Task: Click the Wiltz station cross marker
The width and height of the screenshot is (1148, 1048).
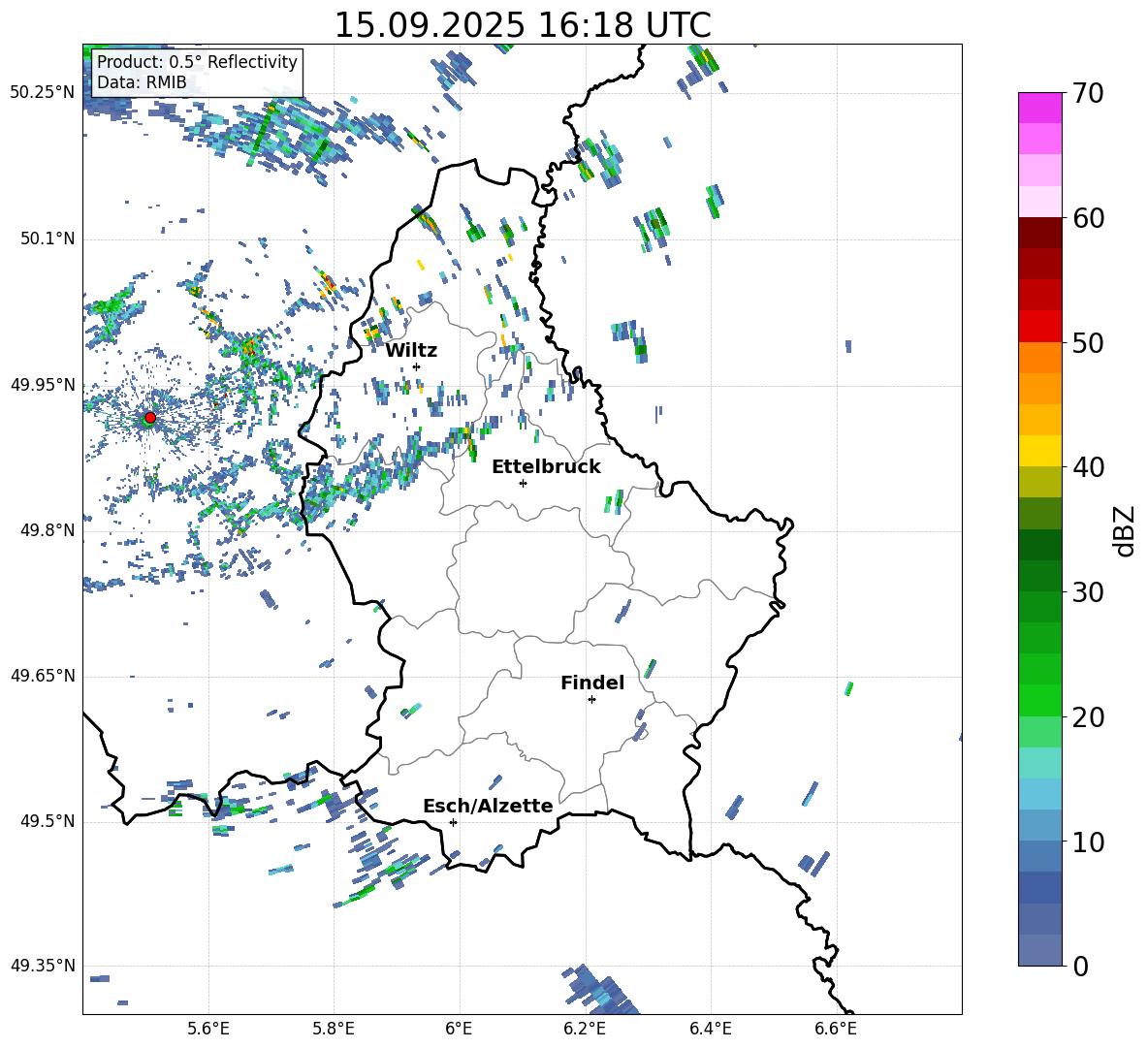Action: click(x=417, y=366)
